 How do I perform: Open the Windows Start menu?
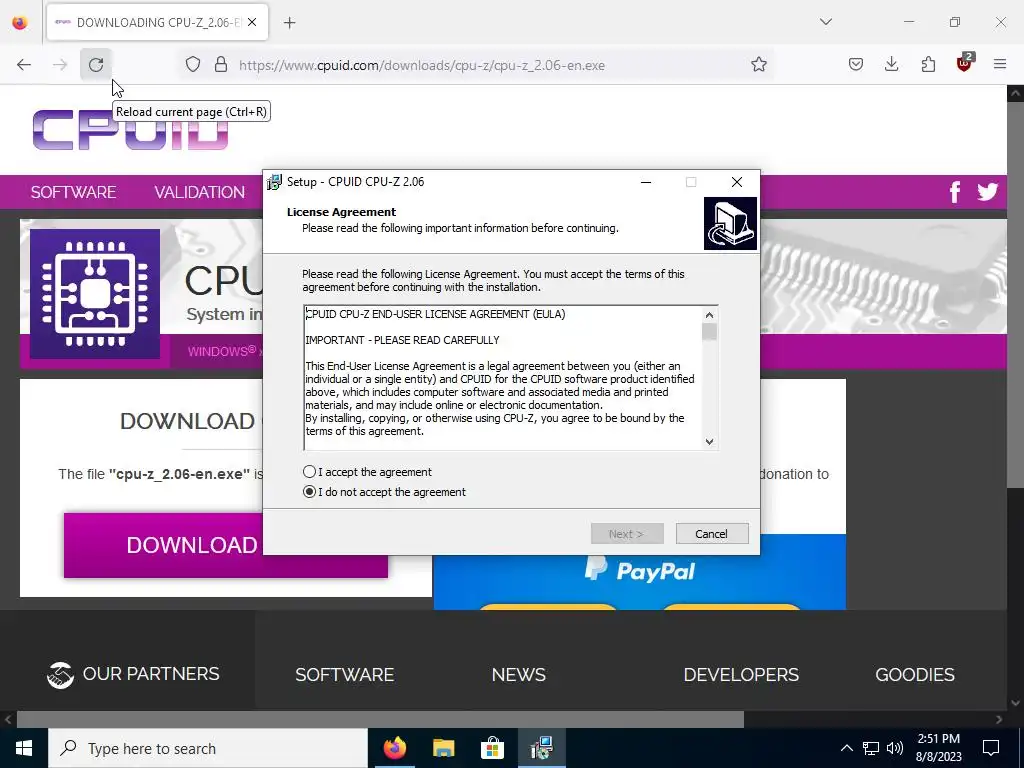click(x=24, y=748)
